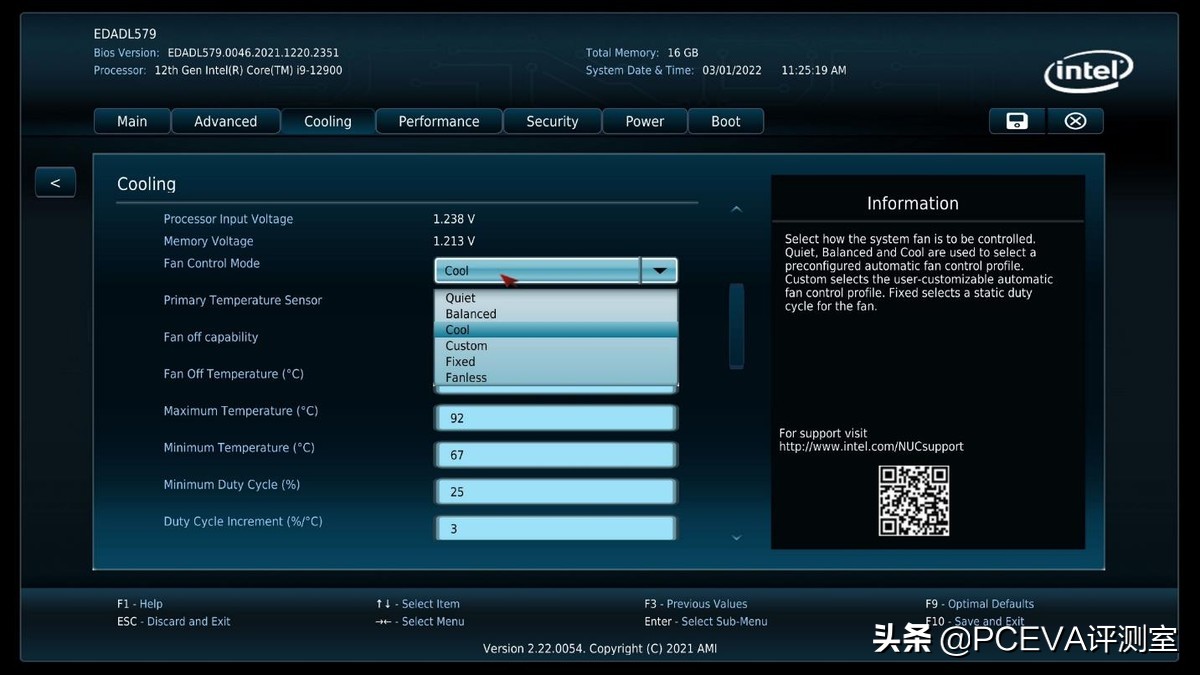Go to the Boot tab

(x=725, y=122)
